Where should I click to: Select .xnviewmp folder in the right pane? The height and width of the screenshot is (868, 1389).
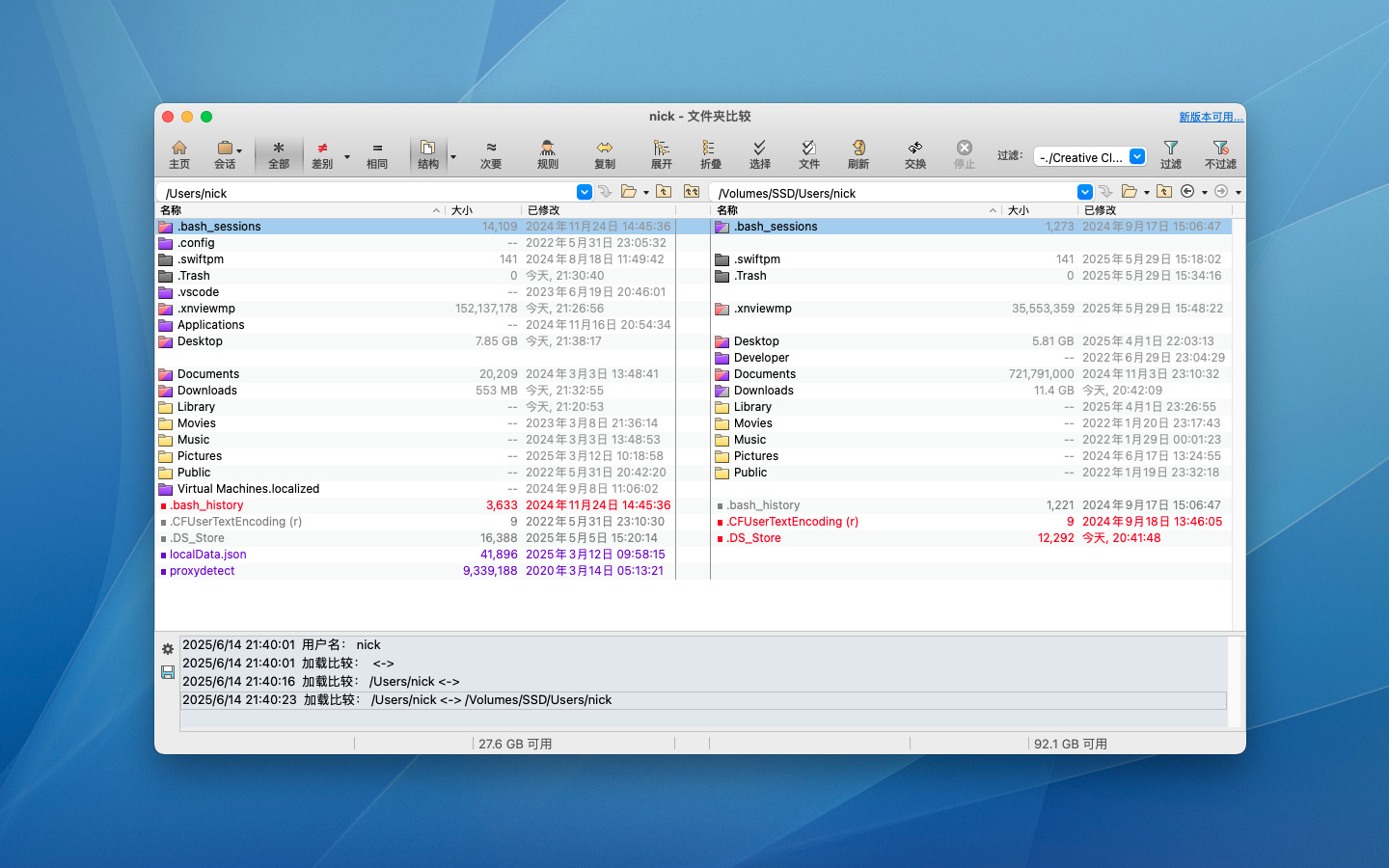pos(971,309)
